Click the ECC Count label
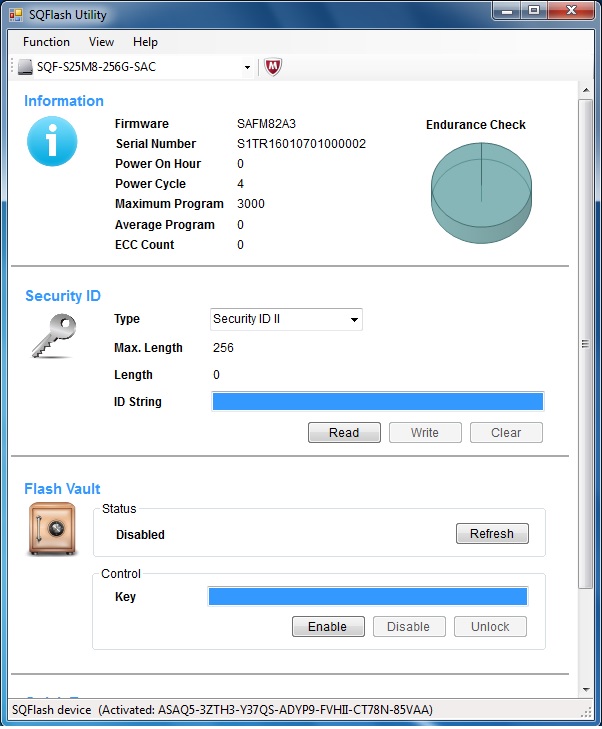 [145, 245]
